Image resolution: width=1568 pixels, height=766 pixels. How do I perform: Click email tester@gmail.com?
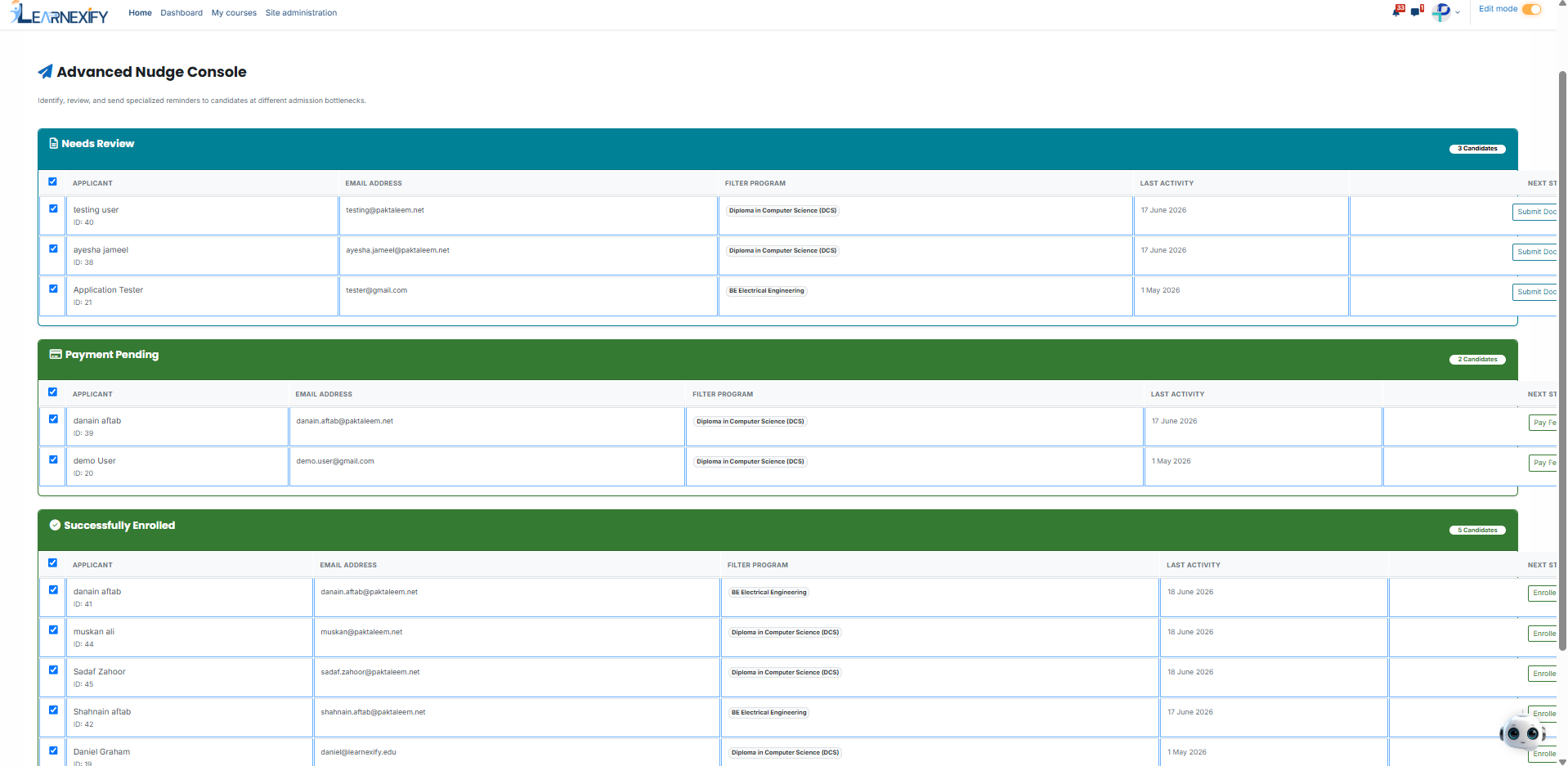(x=376, y=290)
